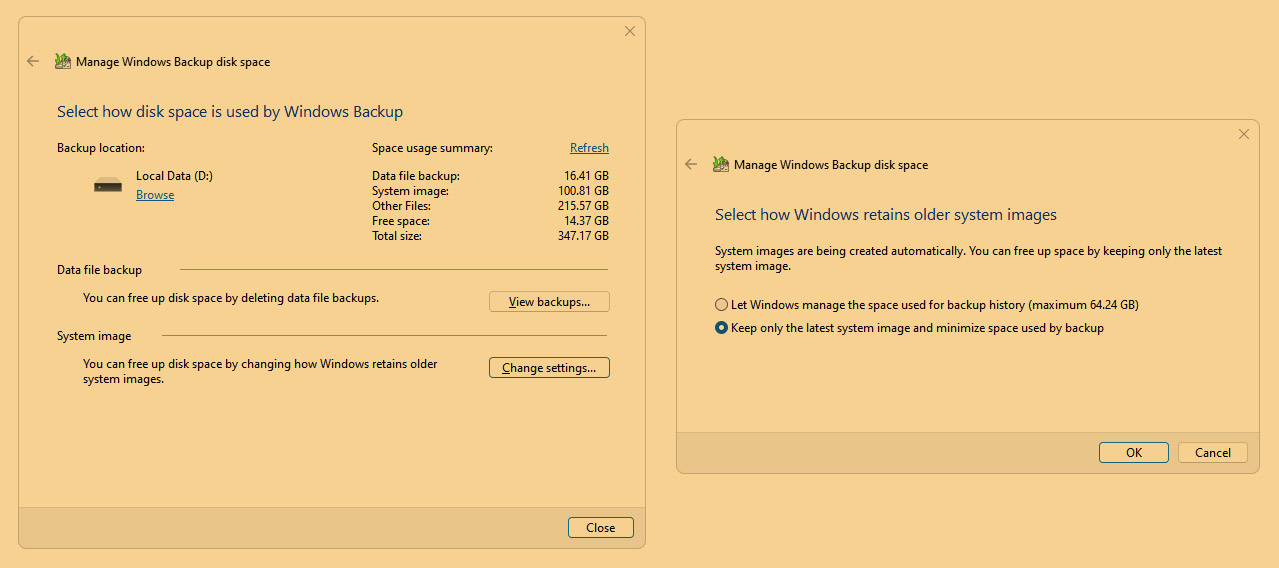Close the right system images dialog
The width and height of the screenshot is (1279, 568).
point(1244,134)
